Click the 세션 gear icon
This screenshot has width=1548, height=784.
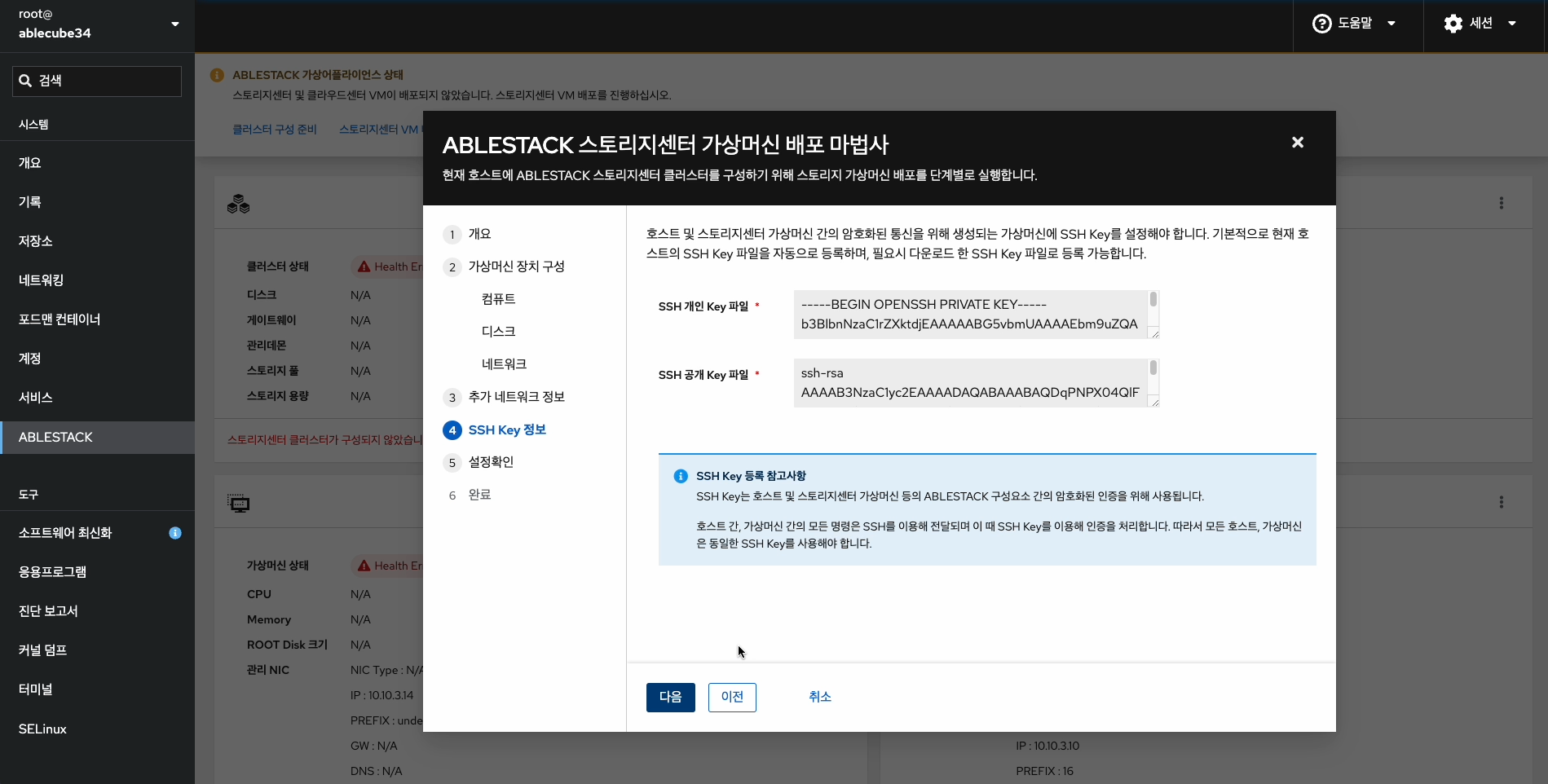pos(1453,23)
